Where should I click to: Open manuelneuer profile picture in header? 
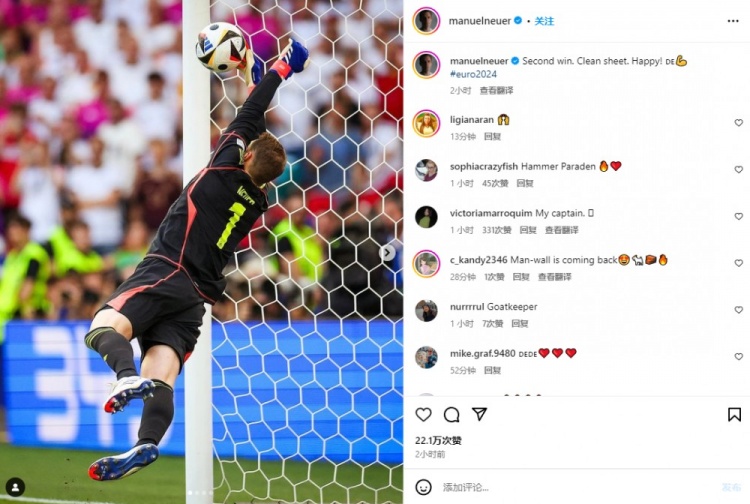[x=426, y=21]
